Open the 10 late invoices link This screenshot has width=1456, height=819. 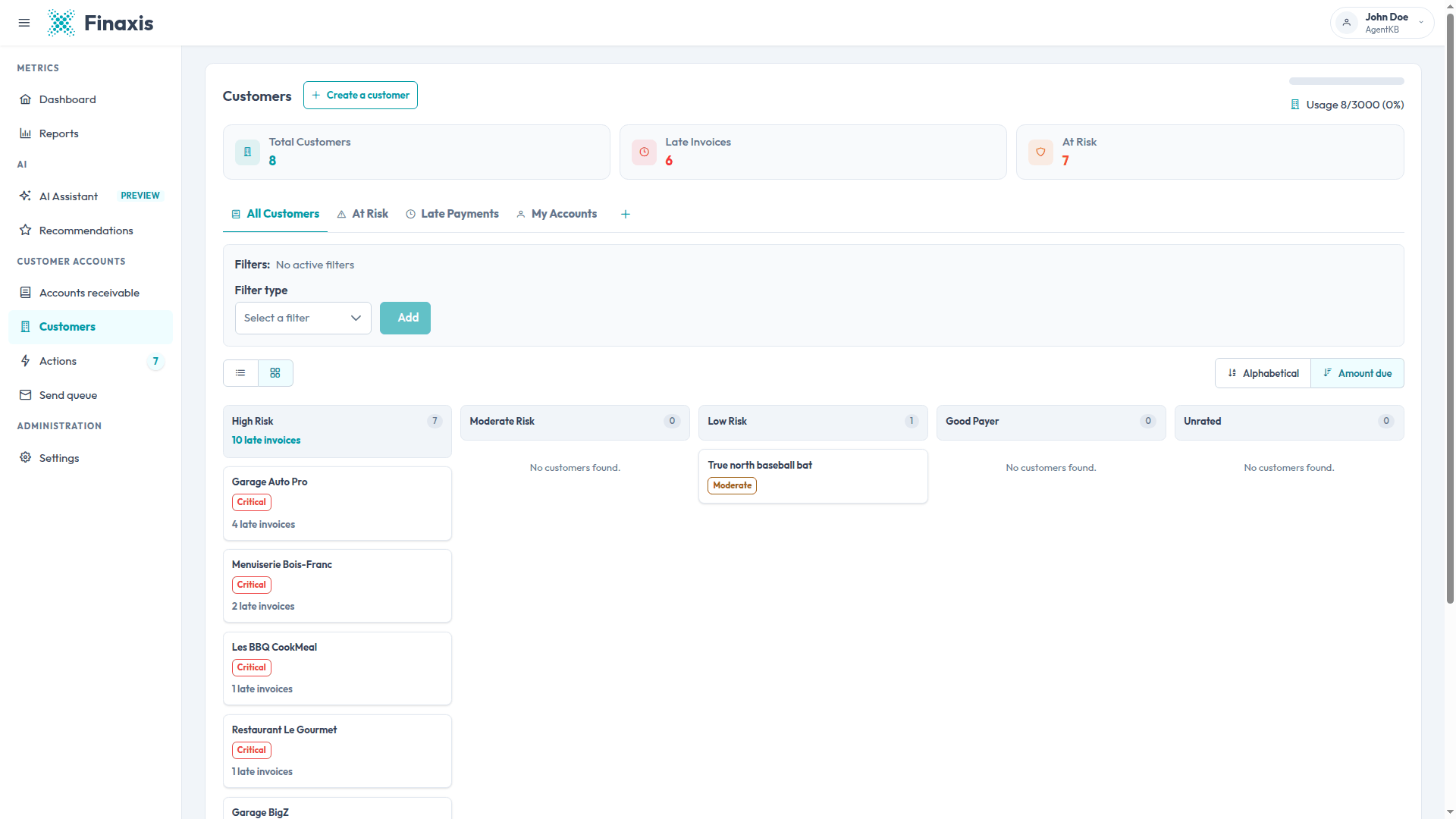tap(266, 440)
